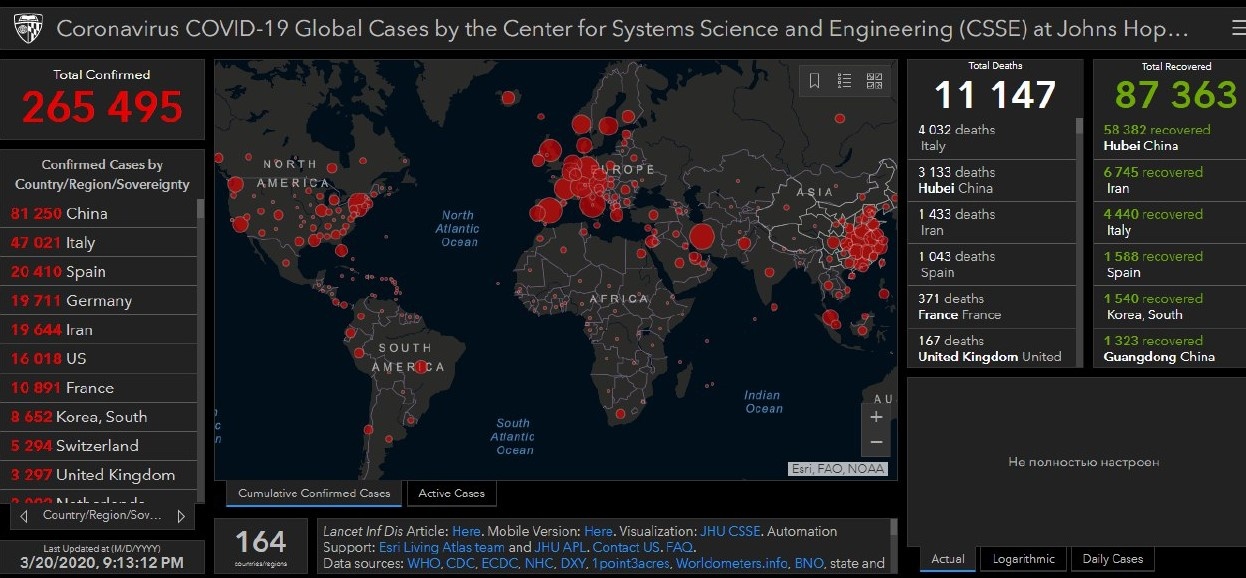Open the Worldometers.info link

click(731, 563)
